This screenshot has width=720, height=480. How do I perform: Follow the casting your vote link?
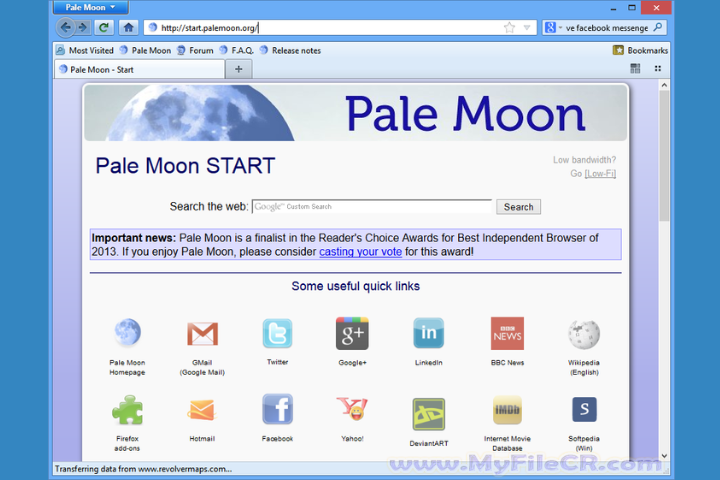click(x=360, y=252)
